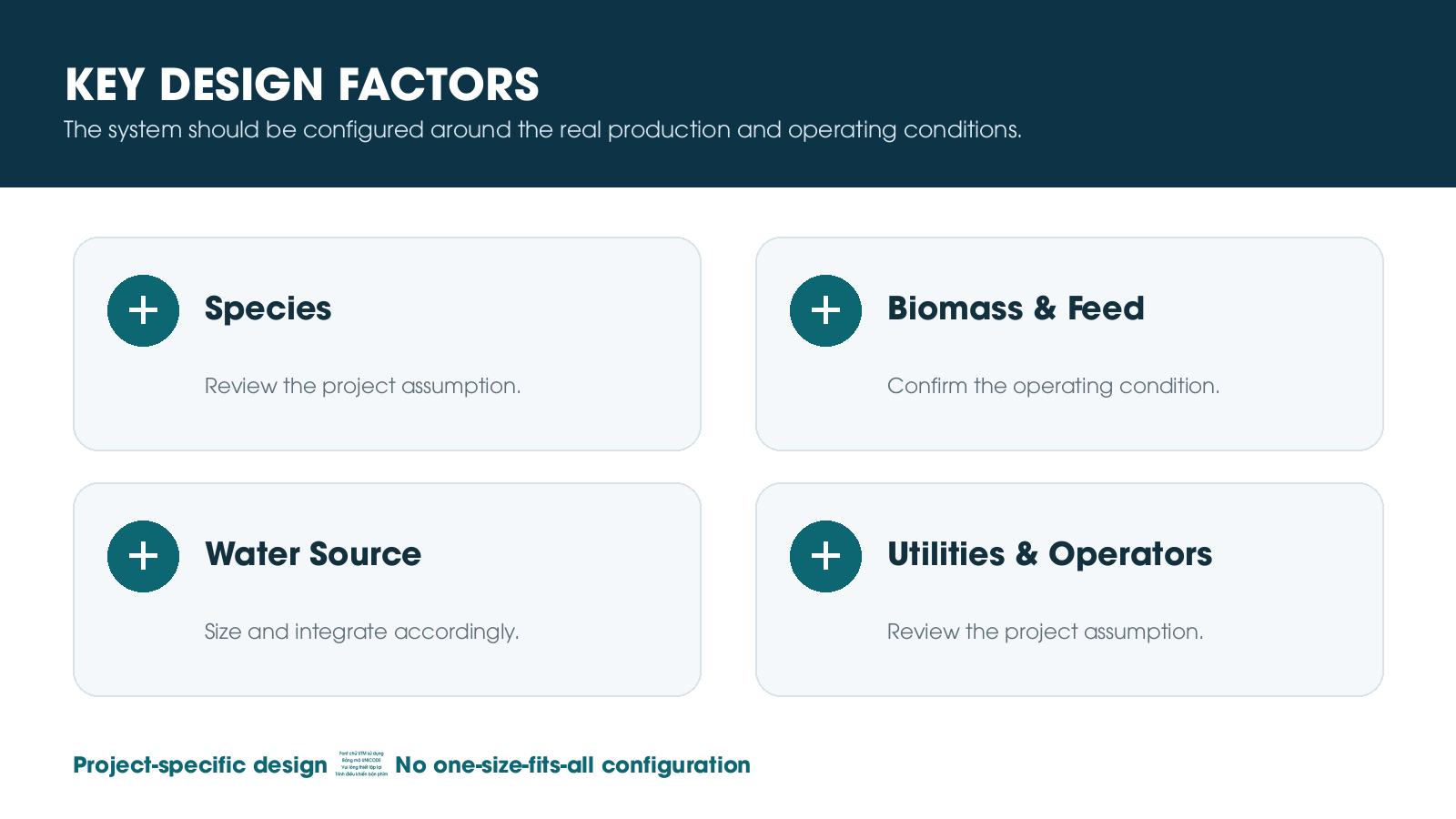The image size is (1456, 819).
Task: Click the dark blue header banner background
Action: [1228, 91]
